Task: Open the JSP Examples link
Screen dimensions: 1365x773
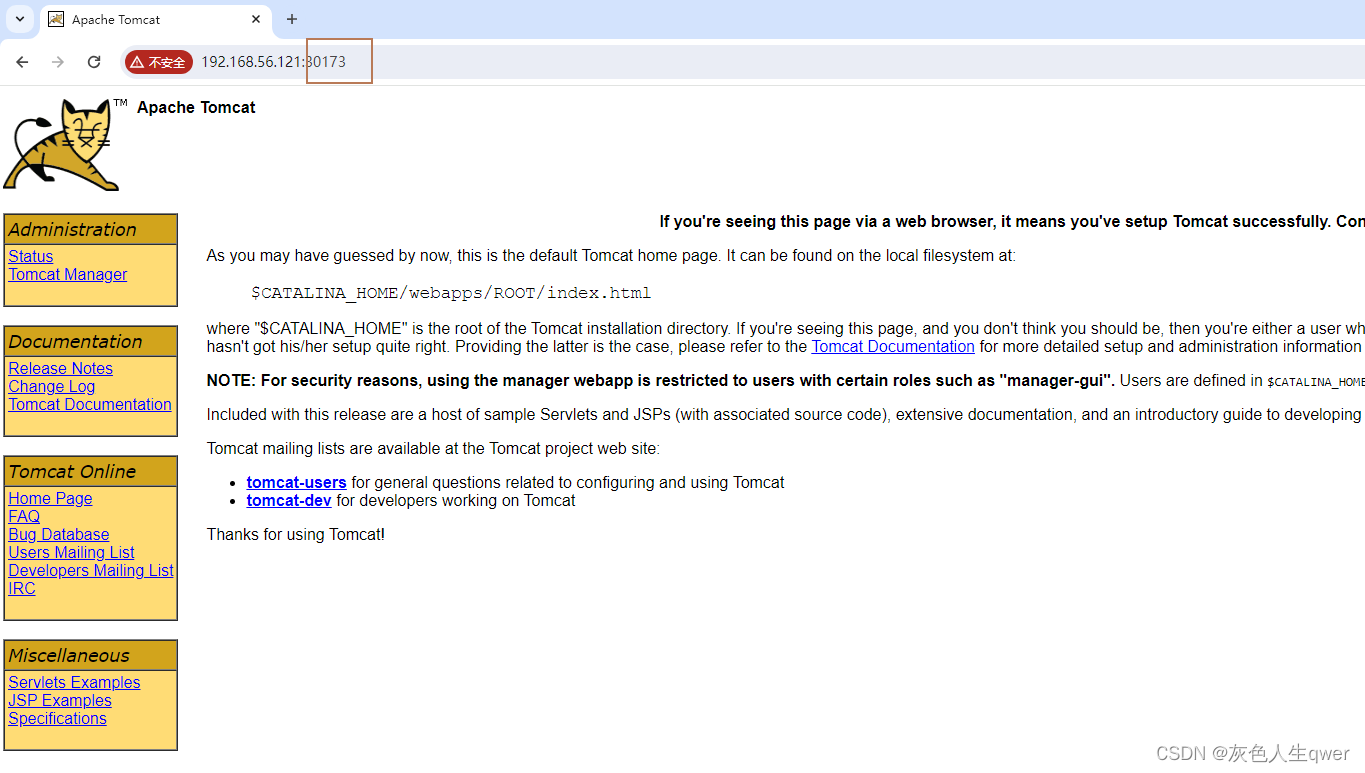Action: click(60, 700)
